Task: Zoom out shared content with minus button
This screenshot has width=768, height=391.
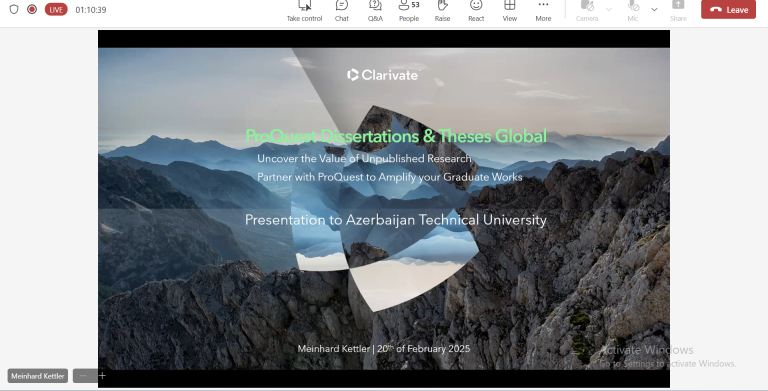Action: (83, 376)
